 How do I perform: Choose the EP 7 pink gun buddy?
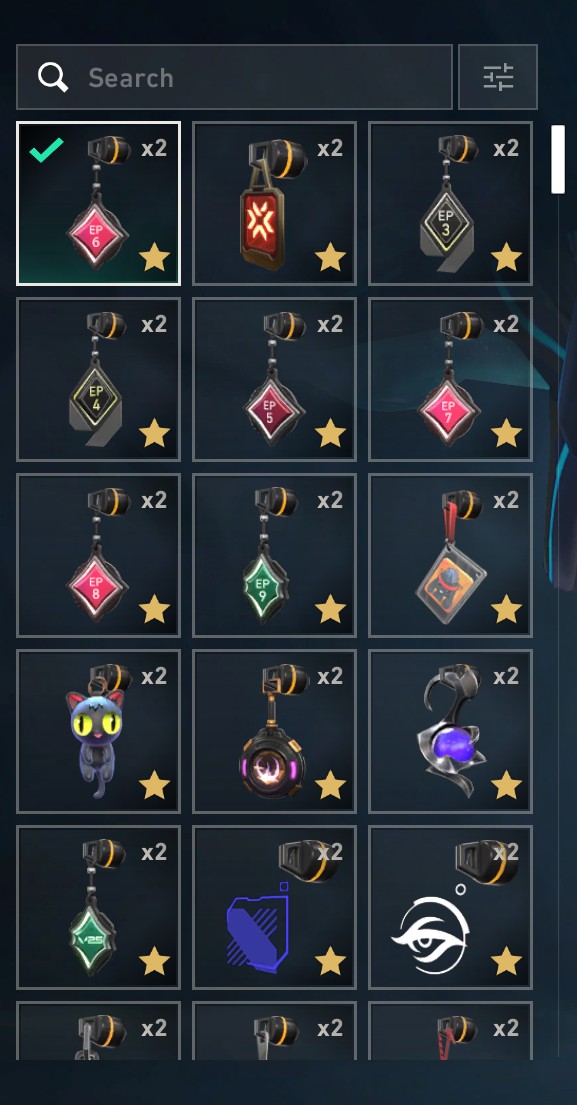coord(450,379)
